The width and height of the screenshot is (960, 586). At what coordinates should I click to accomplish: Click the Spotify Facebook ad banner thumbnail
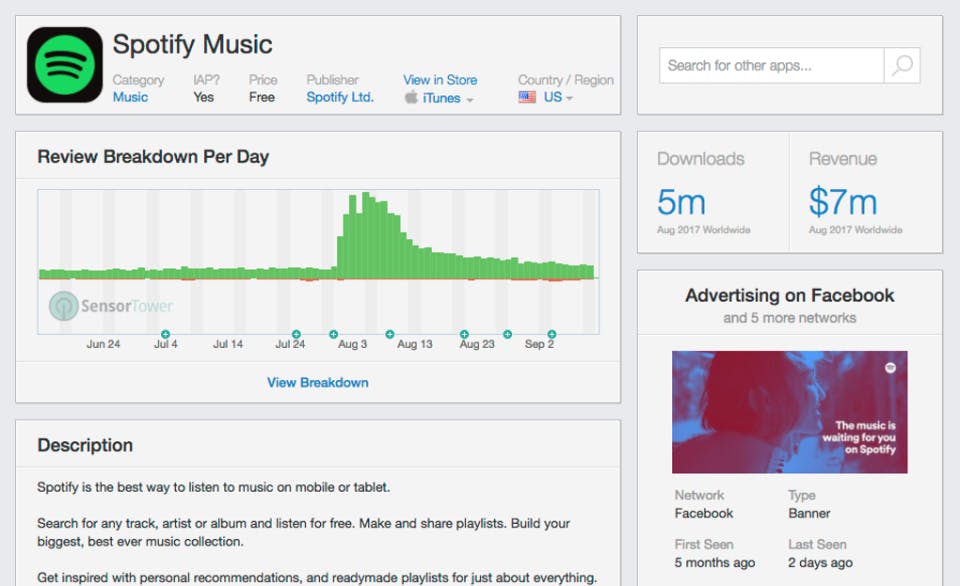(x=789, y=411)
